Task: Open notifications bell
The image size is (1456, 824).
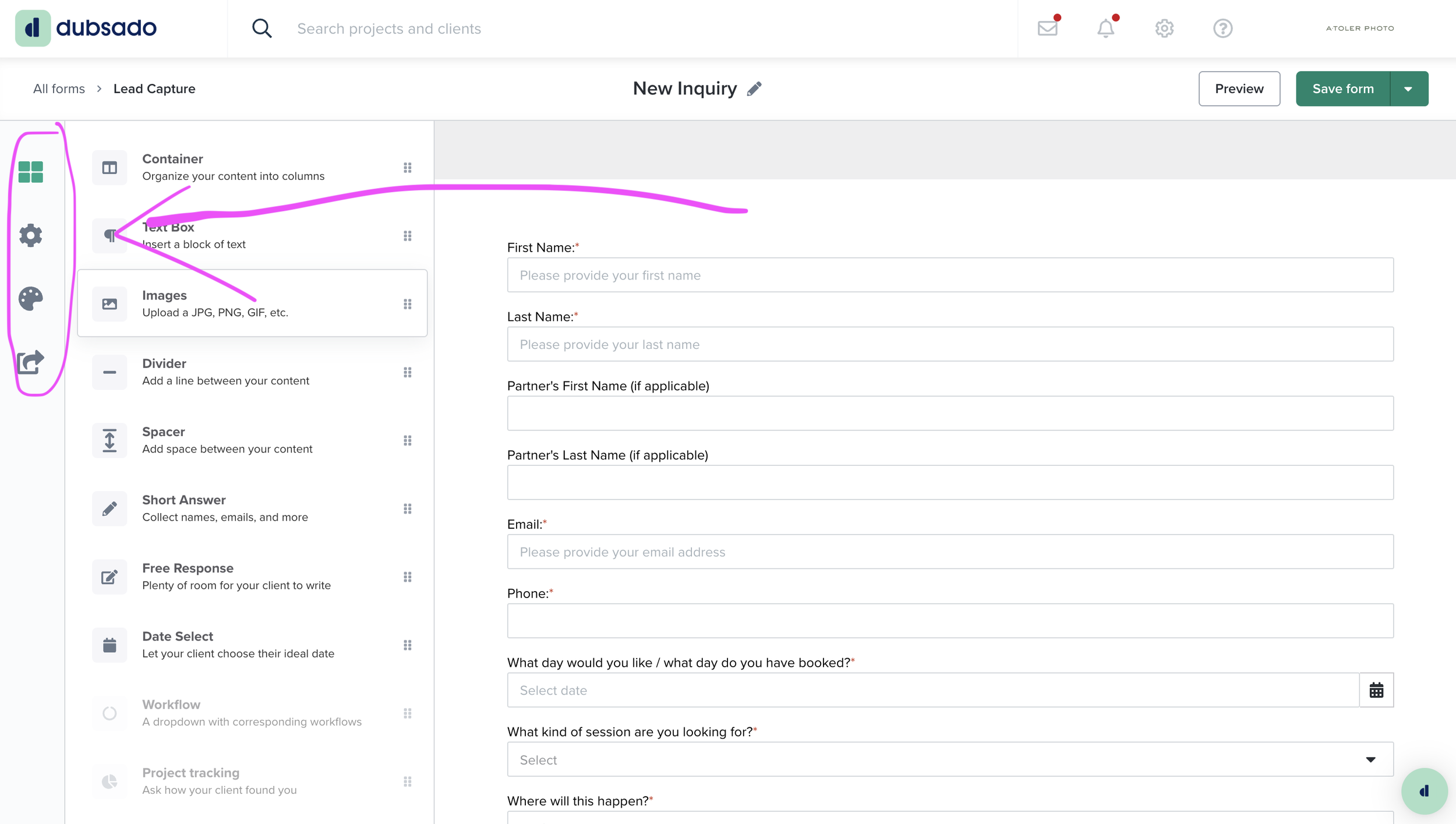Action: click(1105, 28)
